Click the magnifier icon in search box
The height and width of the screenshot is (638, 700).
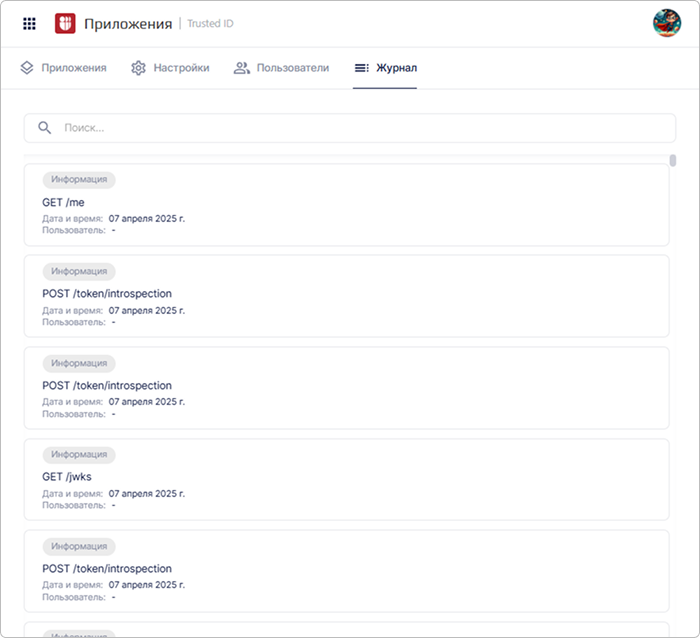pyautogui.click(x=44, y=128)
